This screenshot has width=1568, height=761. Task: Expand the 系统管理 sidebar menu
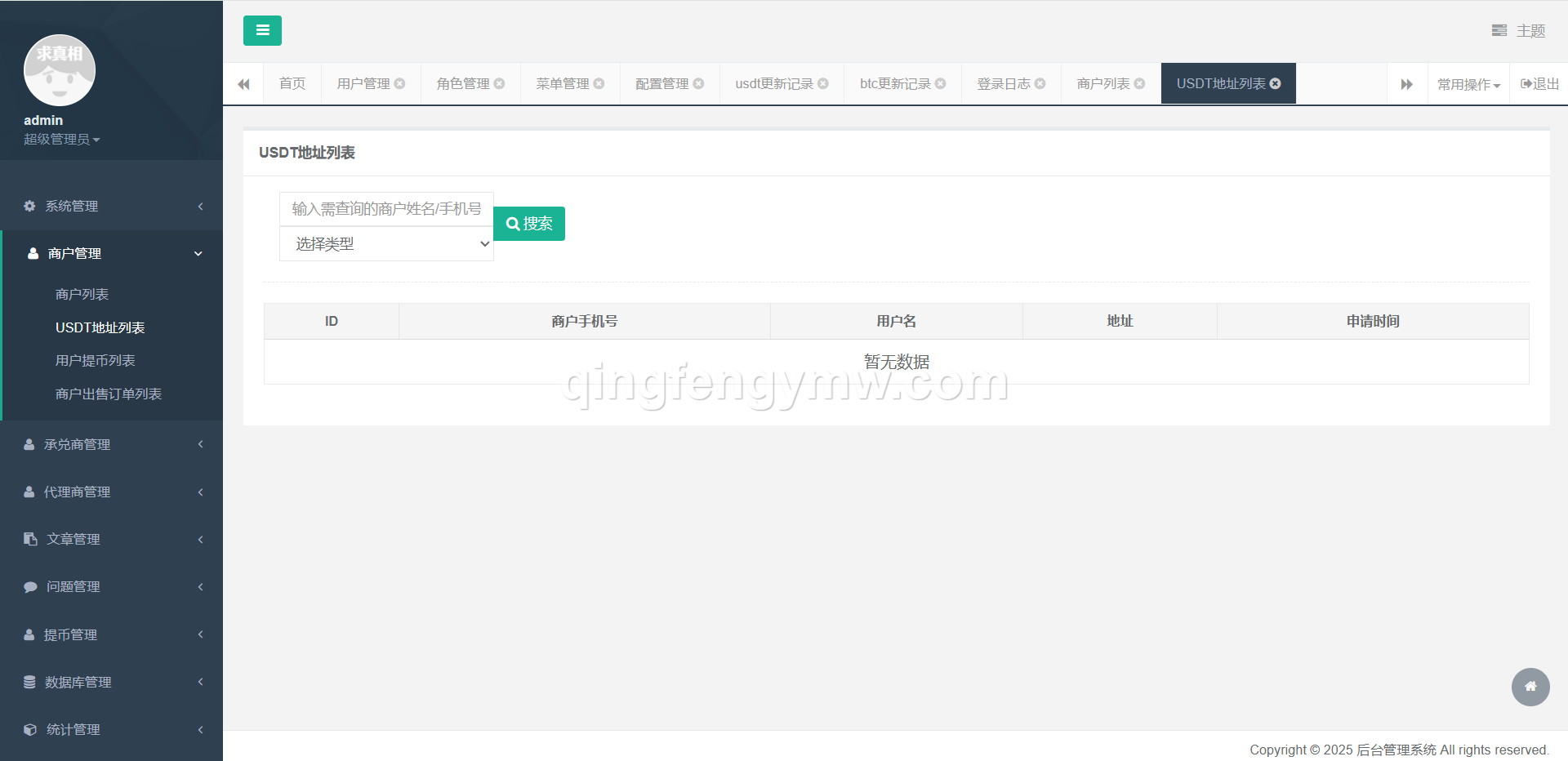[112, 206]
